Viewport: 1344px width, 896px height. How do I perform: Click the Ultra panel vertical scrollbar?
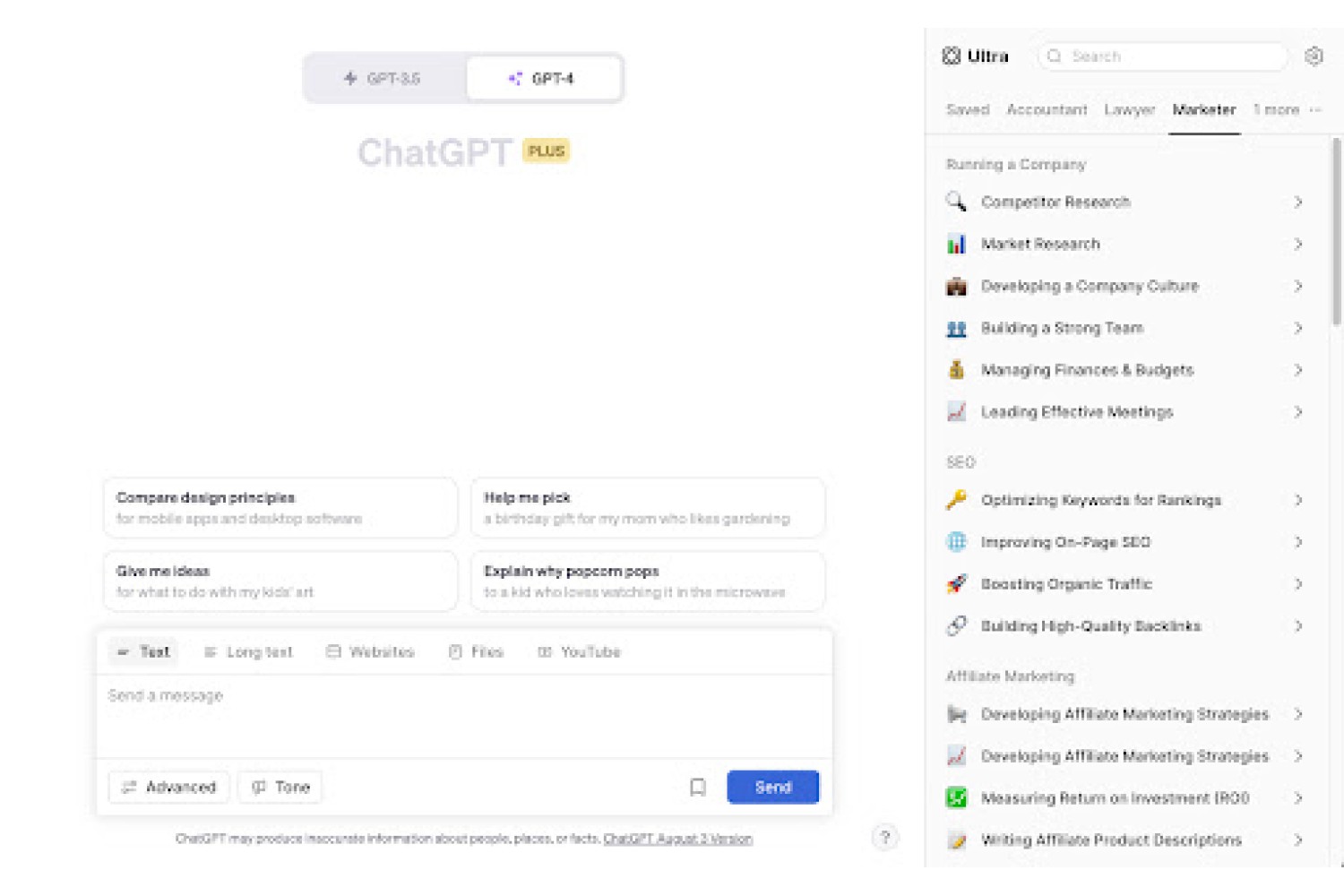coord(1337,231)
